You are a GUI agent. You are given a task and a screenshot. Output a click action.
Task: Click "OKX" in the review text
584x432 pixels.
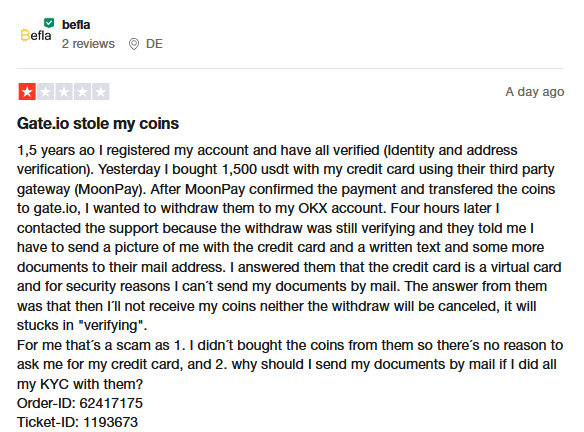pos(312,208)
